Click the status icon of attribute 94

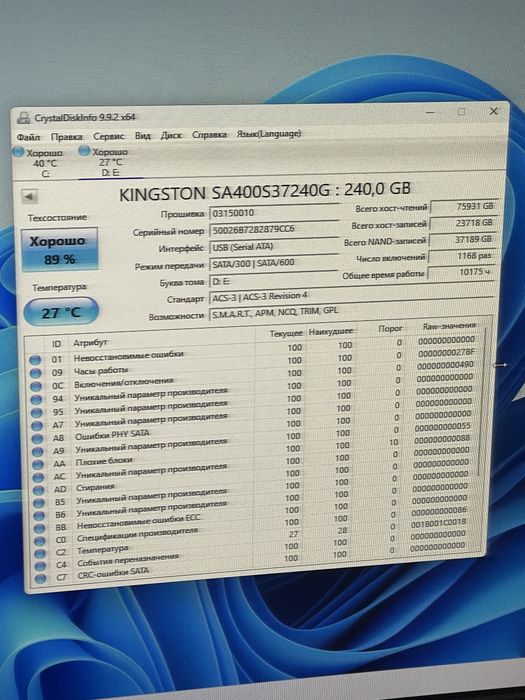[x=36, y=399]
